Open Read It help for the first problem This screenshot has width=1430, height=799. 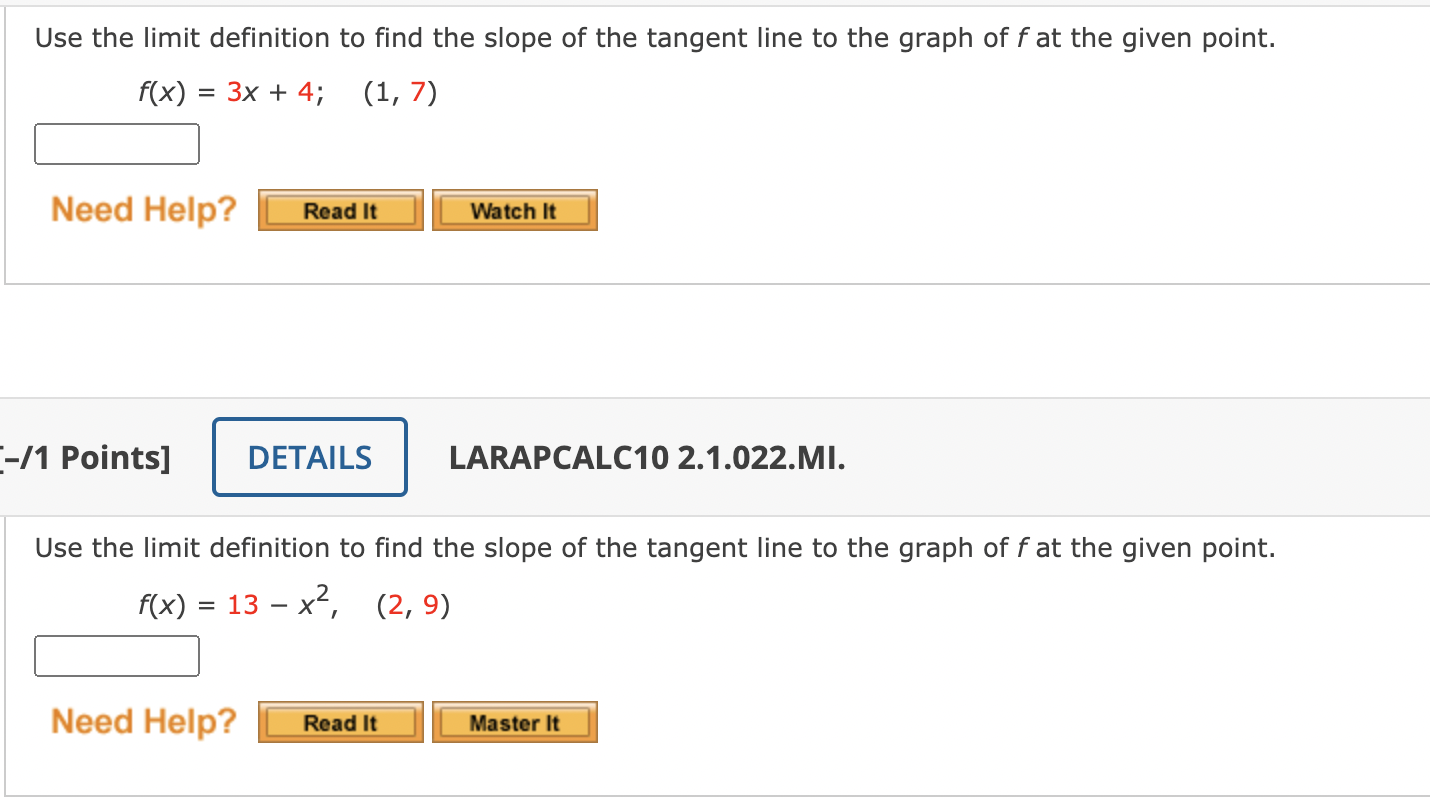pos(340,210)
